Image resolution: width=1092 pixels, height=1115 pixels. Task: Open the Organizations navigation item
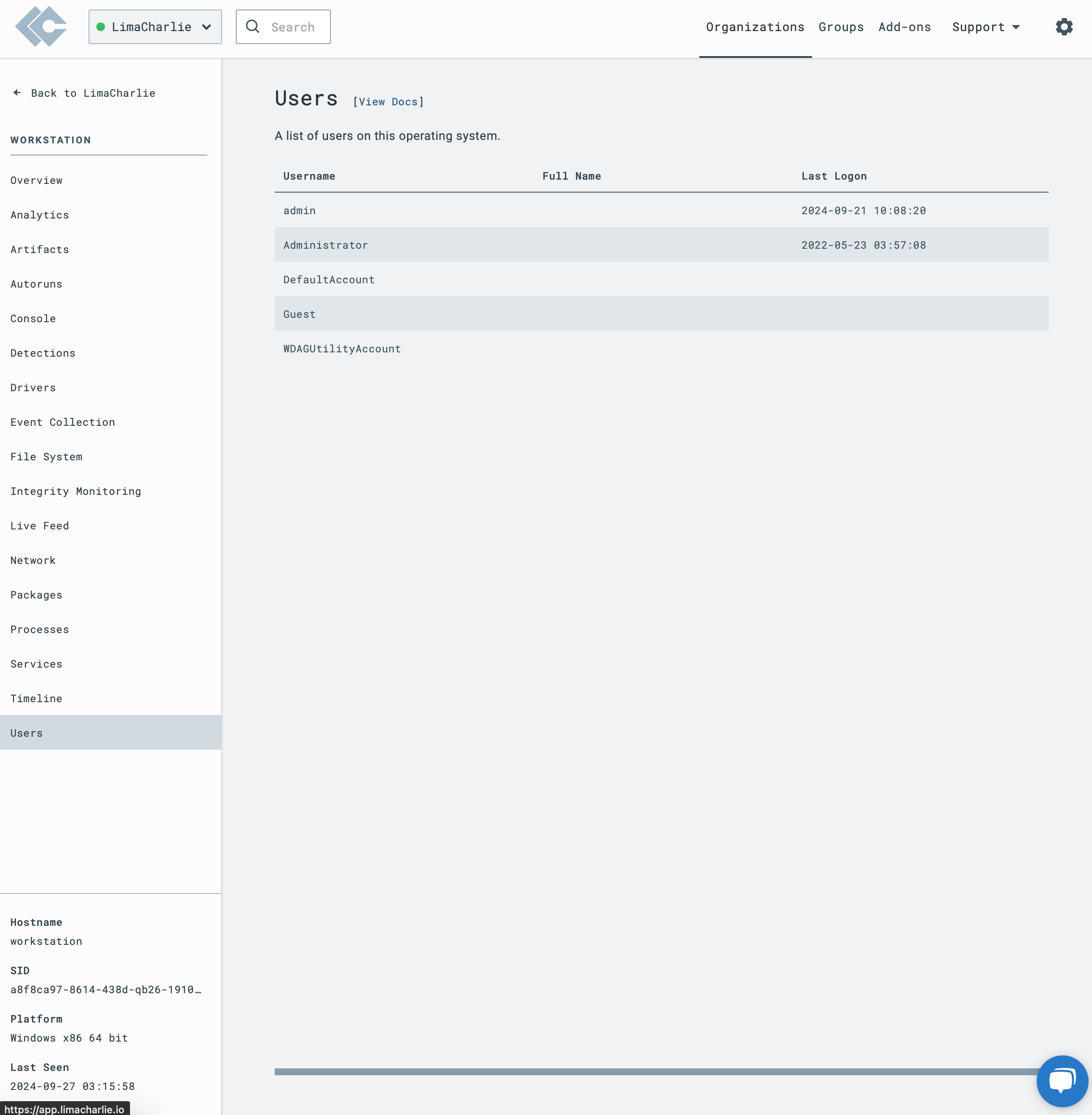755,27
